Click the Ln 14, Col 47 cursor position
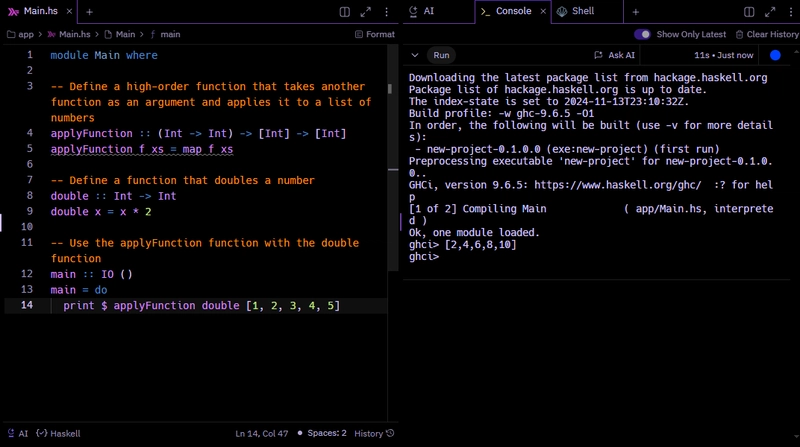800x447 pixels. coord(262,433)
